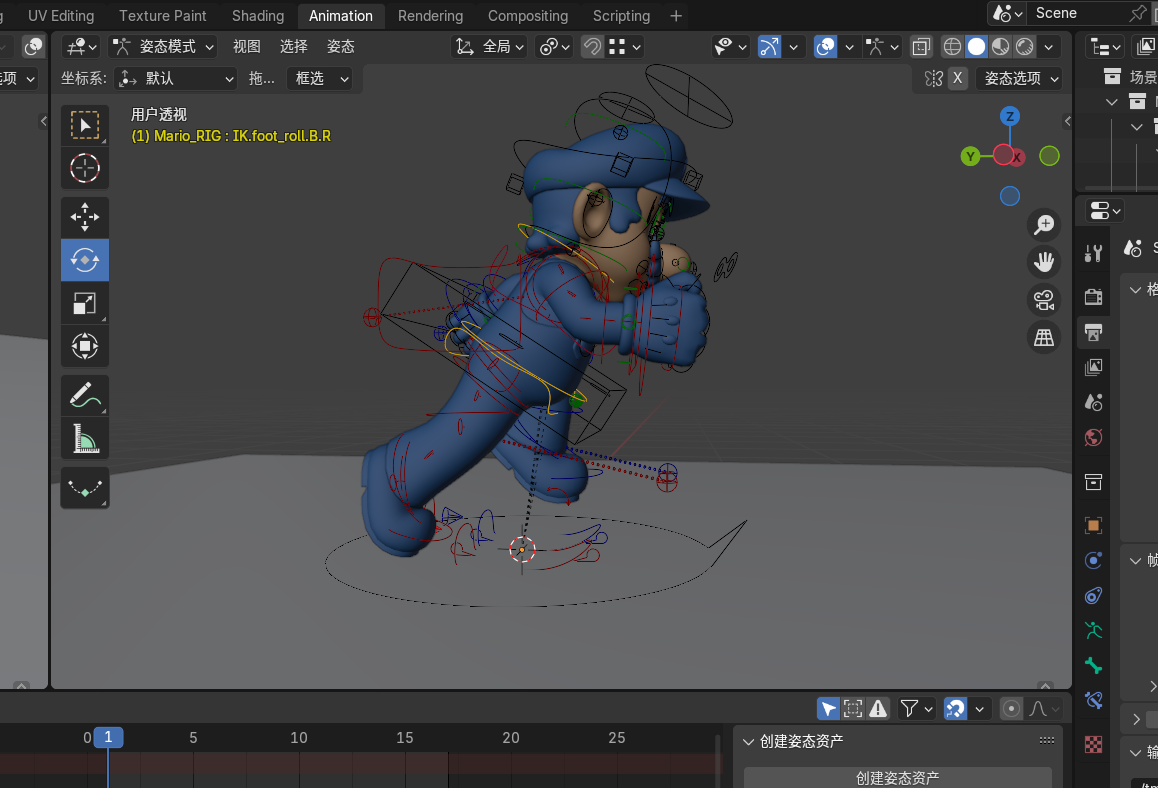Select the Move tool
Viewport: 1158px width, 788px height.
coord(85,217)
